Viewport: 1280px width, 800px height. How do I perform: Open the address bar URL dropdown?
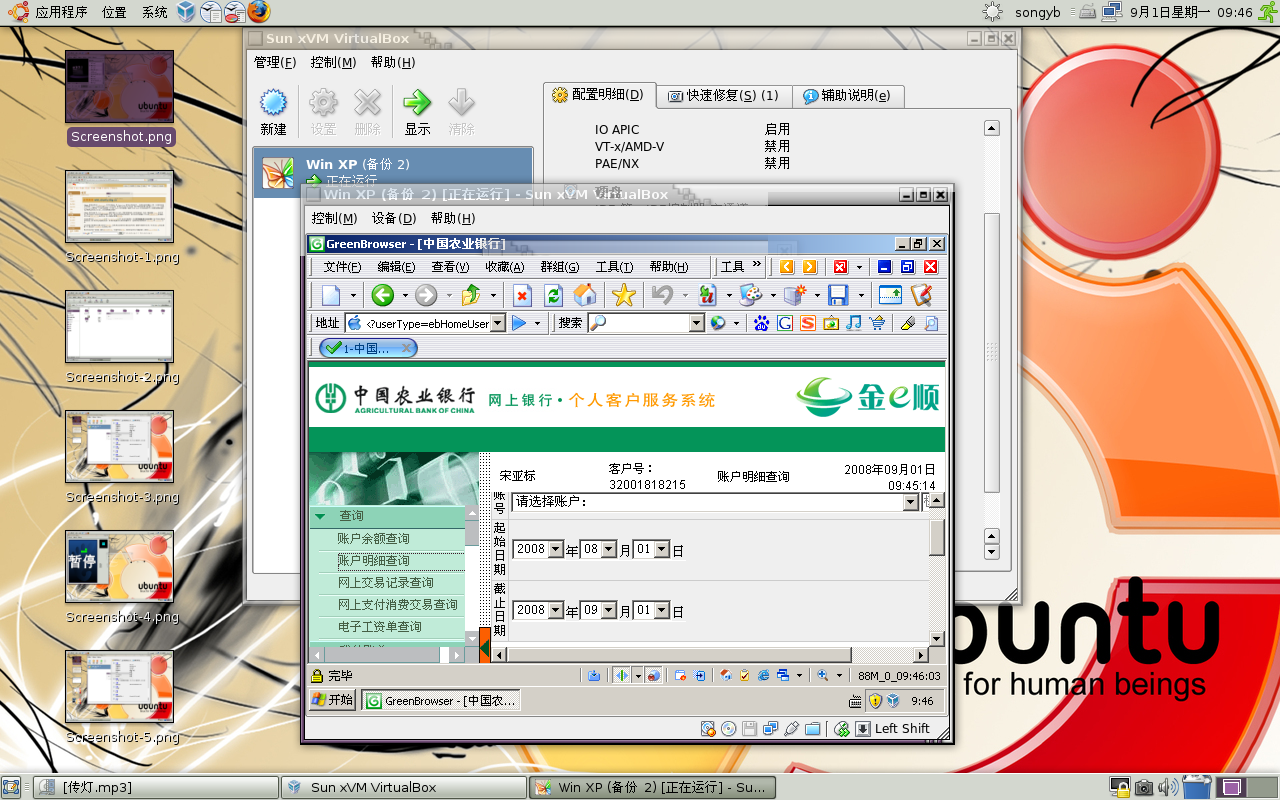click(497, 323)
